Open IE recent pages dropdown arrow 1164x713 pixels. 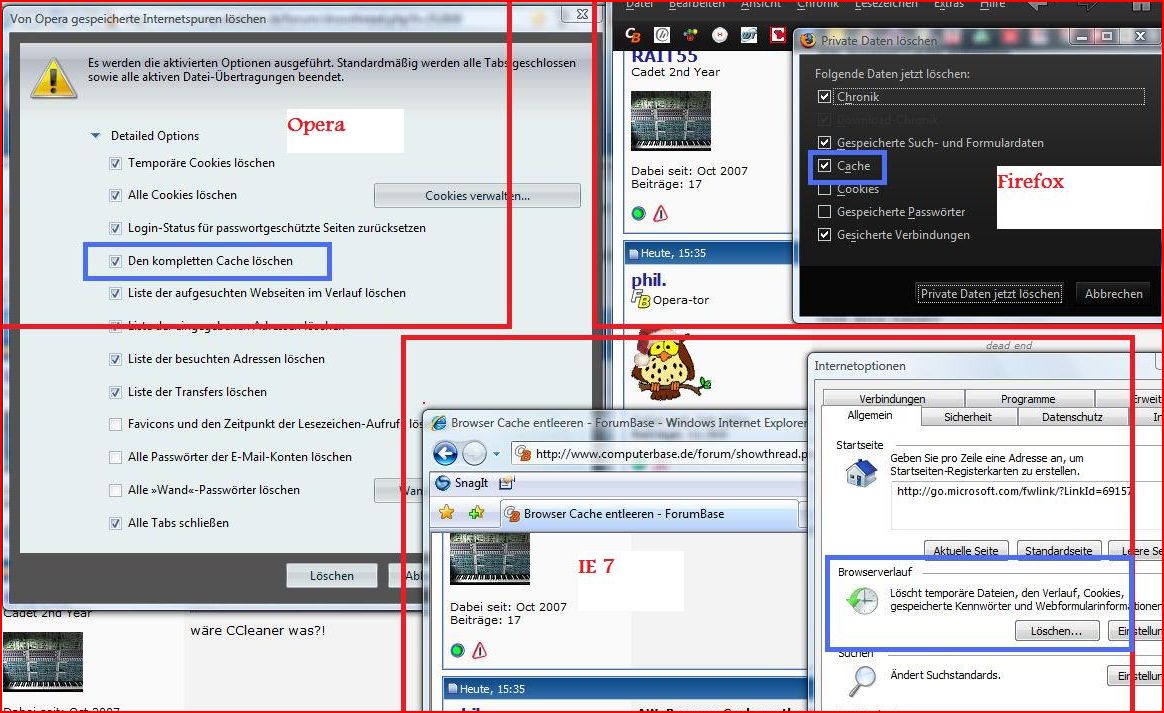[496, 453]
